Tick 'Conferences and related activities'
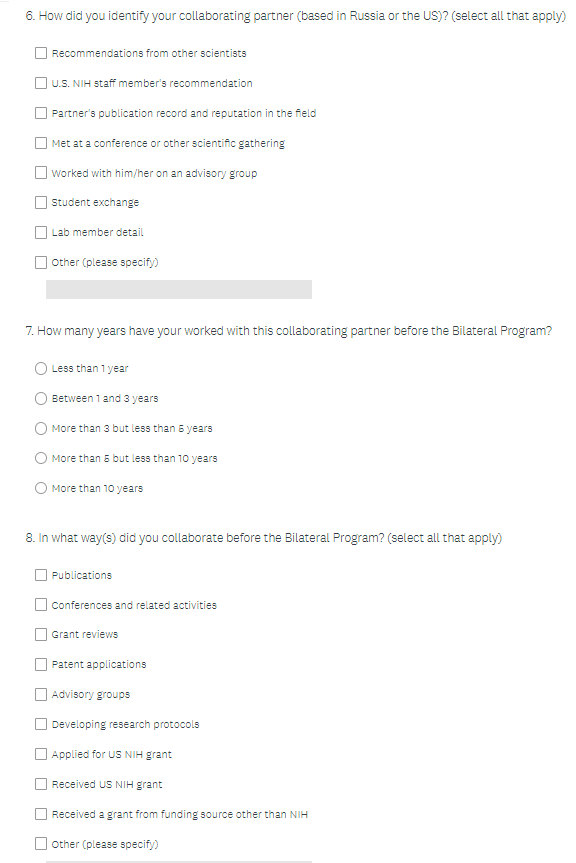The image size is (576, 863). point(41,604)
